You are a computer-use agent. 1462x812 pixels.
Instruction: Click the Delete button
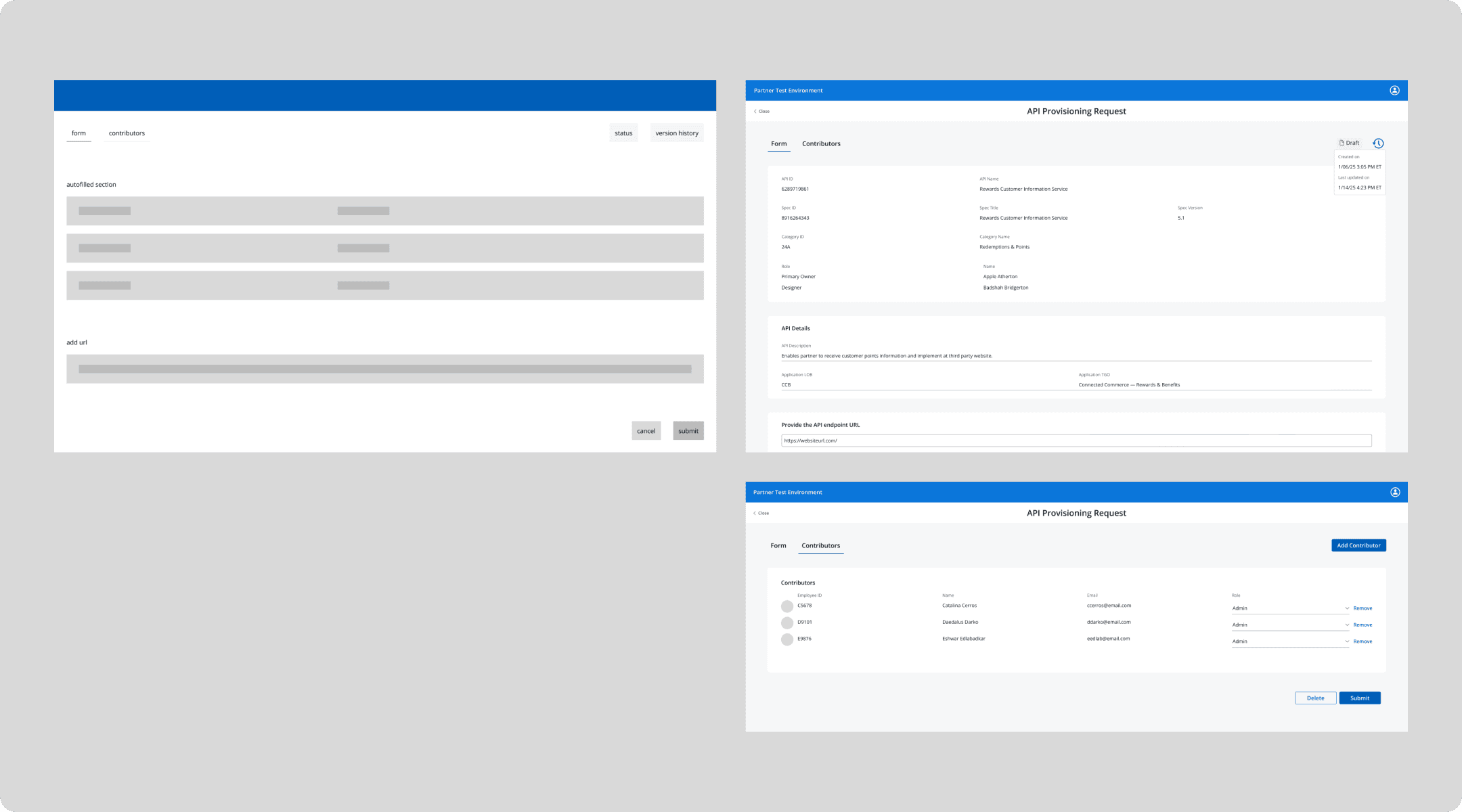tap(1315, 698)
